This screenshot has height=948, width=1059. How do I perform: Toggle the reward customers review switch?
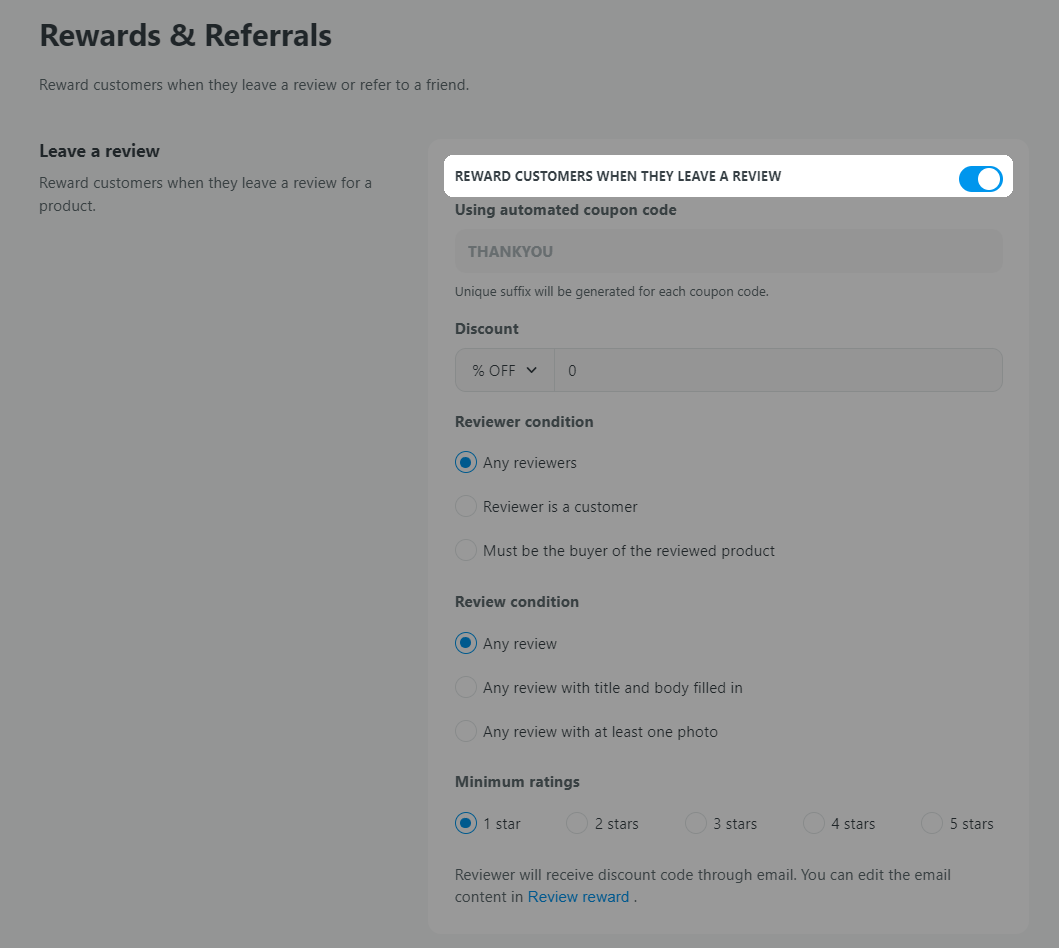(x=980, y=179)
